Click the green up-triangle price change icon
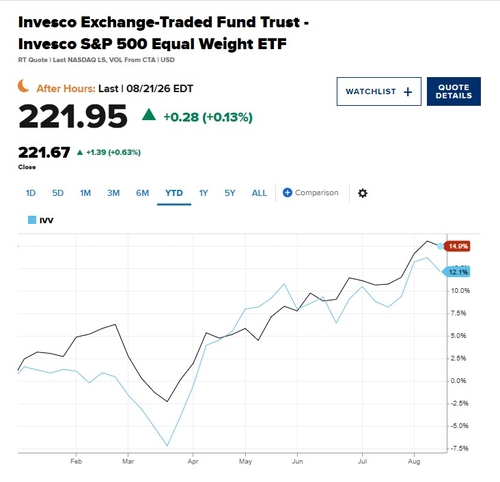The image size is (500, 482). pos(149,115)
